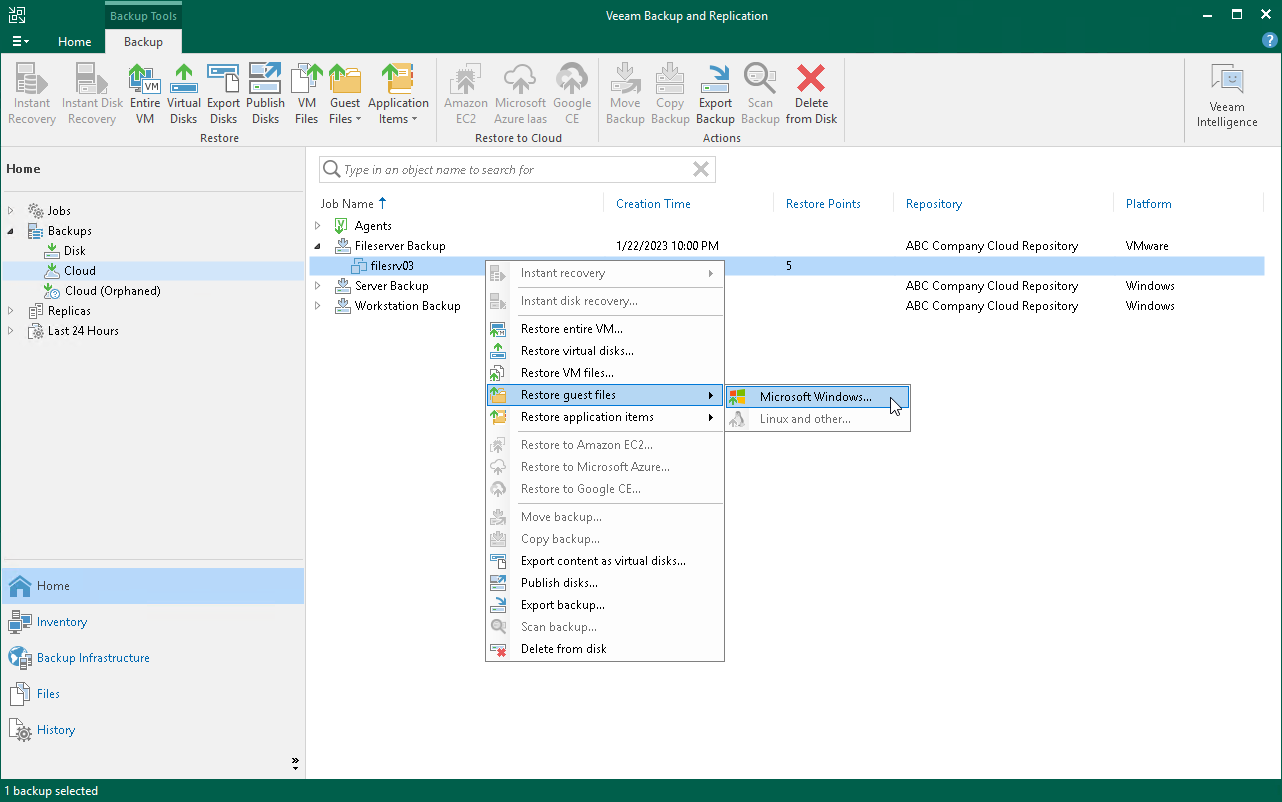The image size is (1282, 802).
Task: Select Disk under Backups
Action: tap(75, 251)
